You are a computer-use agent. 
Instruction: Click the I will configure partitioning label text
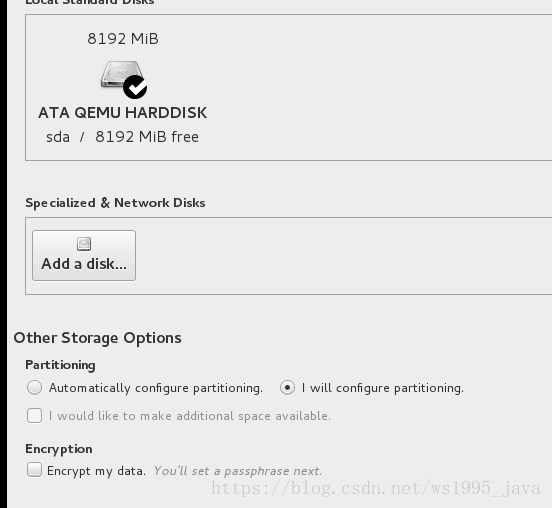tap(383, 388)
